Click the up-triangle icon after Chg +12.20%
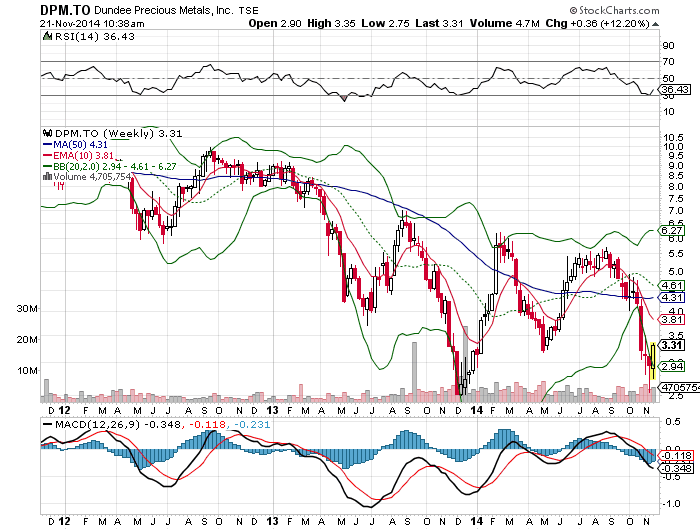The image size is (700, 530). (655, 24)
